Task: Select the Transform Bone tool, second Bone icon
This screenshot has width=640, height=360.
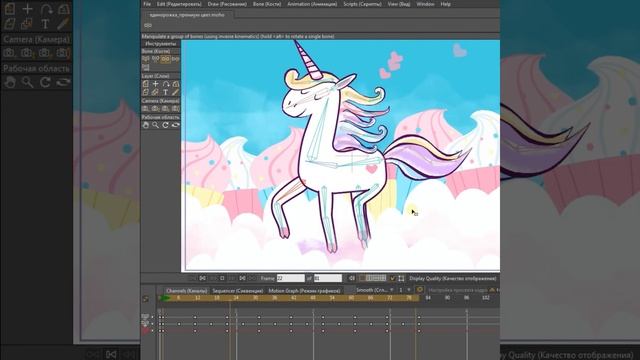Action: click(x=156, y=59)
